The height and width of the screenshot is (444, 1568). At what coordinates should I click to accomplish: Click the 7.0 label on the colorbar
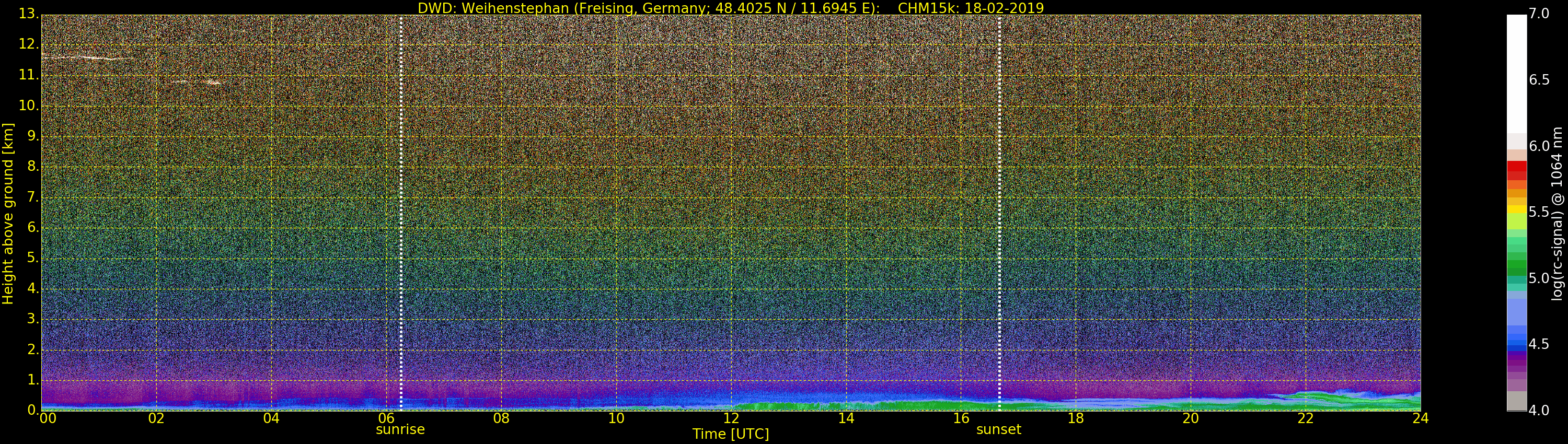point(1539,14)
